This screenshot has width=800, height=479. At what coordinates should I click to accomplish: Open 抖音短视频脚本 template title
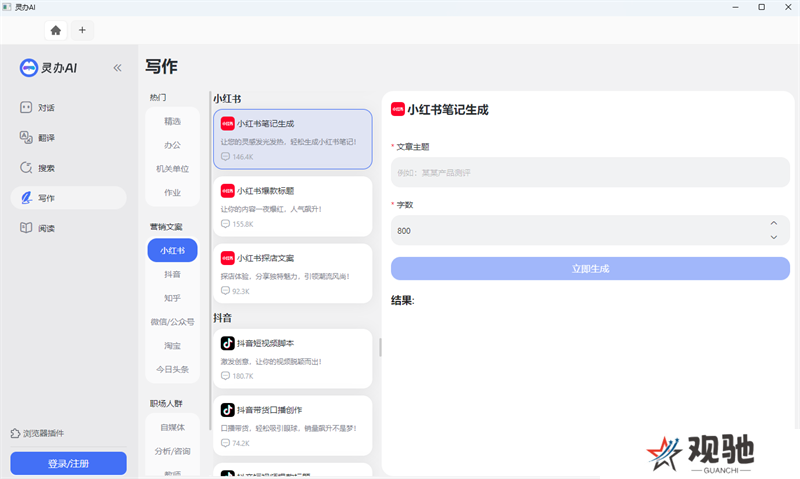[x=265, y=343]
